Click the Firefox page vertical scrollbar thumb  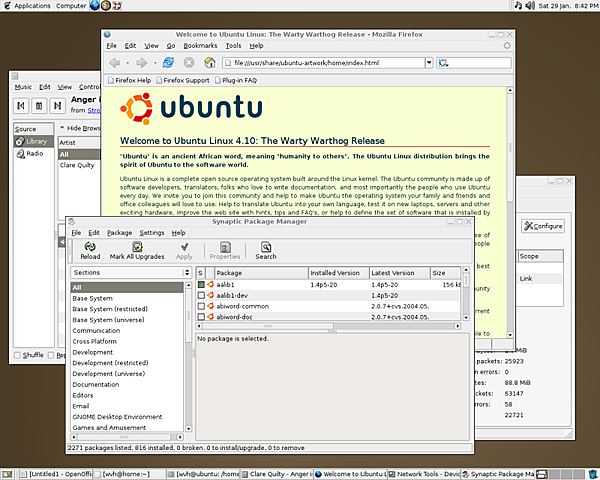(510, 147)
